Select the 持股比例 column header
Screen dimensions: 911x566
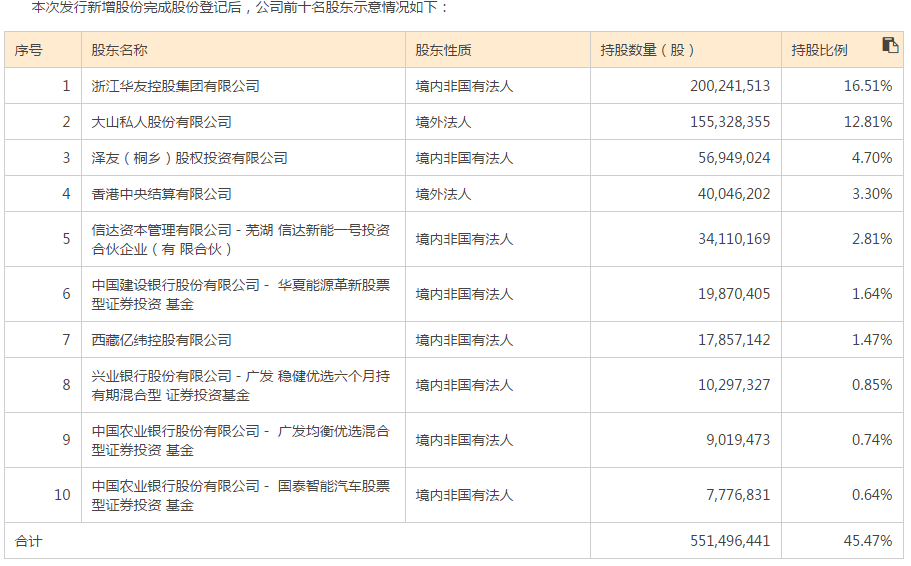coord(842,50)
